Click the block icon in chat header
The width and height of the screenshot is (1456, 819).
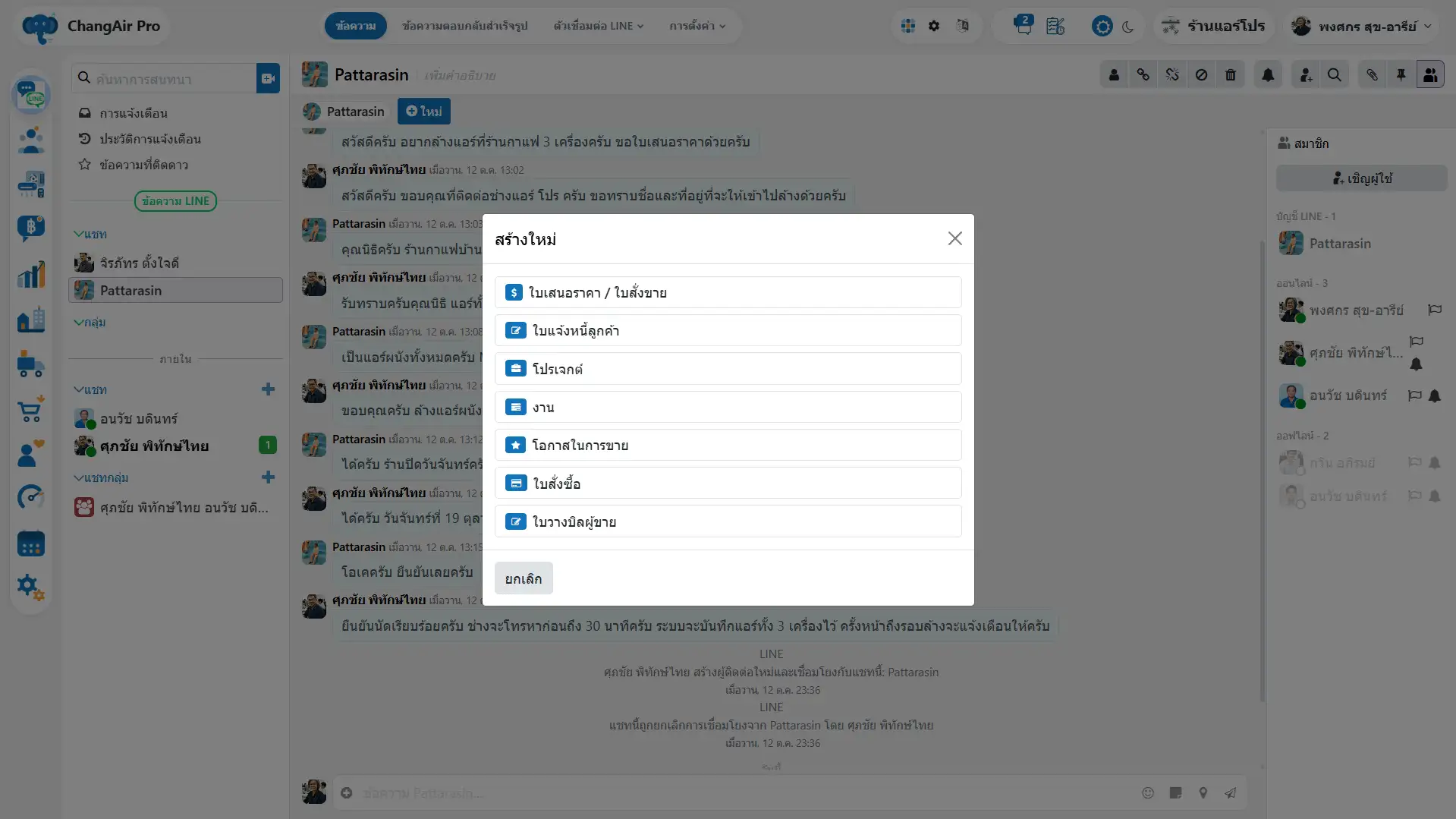tap(1201, 74)
